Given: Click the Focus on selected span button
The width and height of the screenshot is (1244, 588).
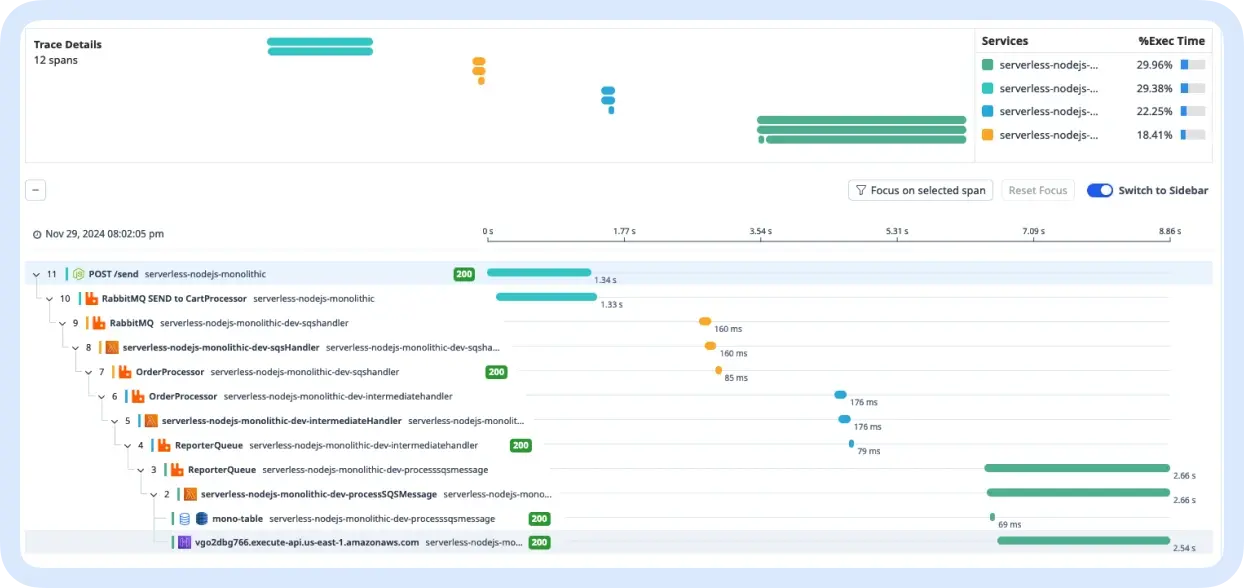Looking at the screenshot, I should click(920, 191).
